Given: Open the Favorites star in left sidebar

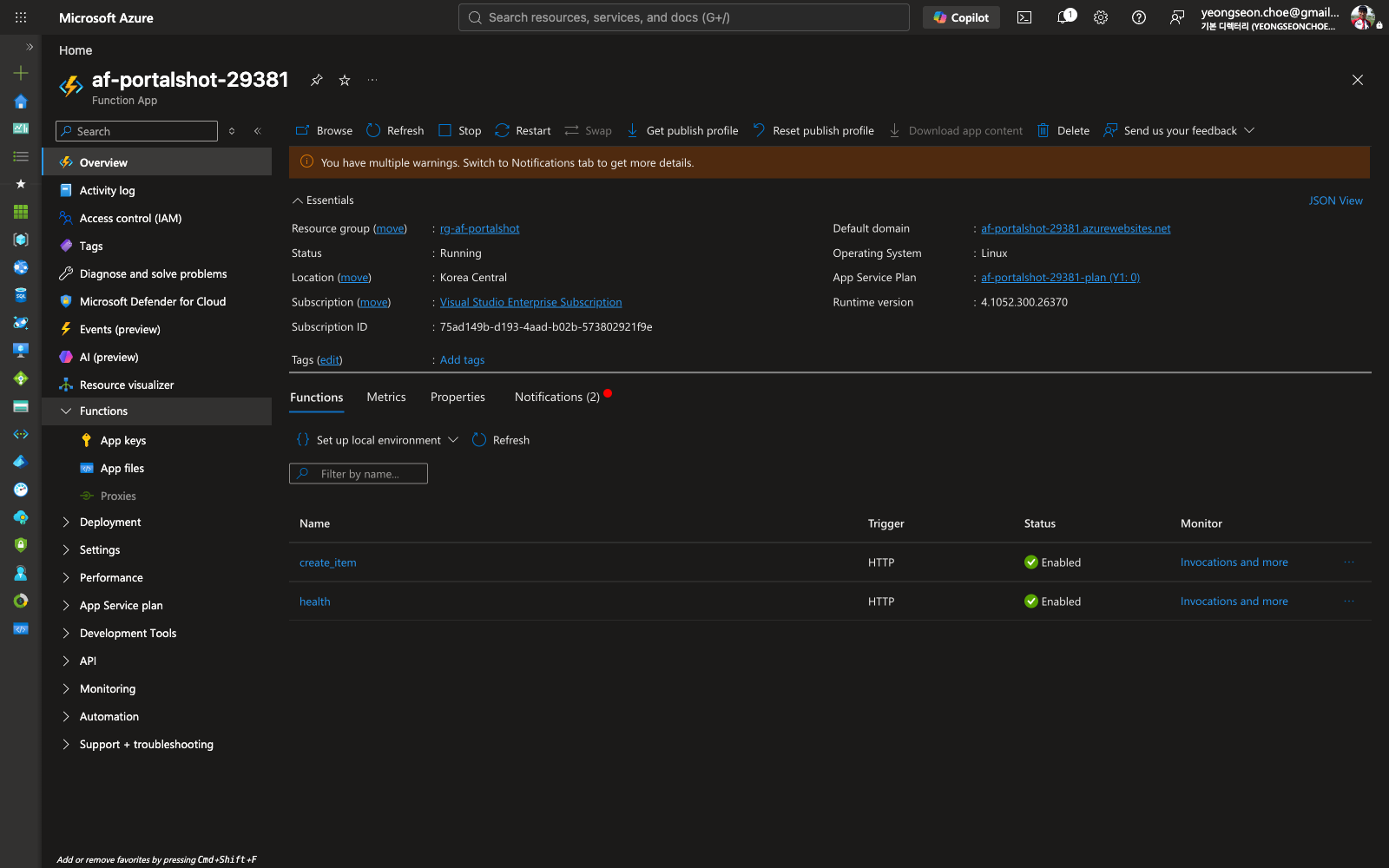Looking at the screenshot, I should click(21, 184).
